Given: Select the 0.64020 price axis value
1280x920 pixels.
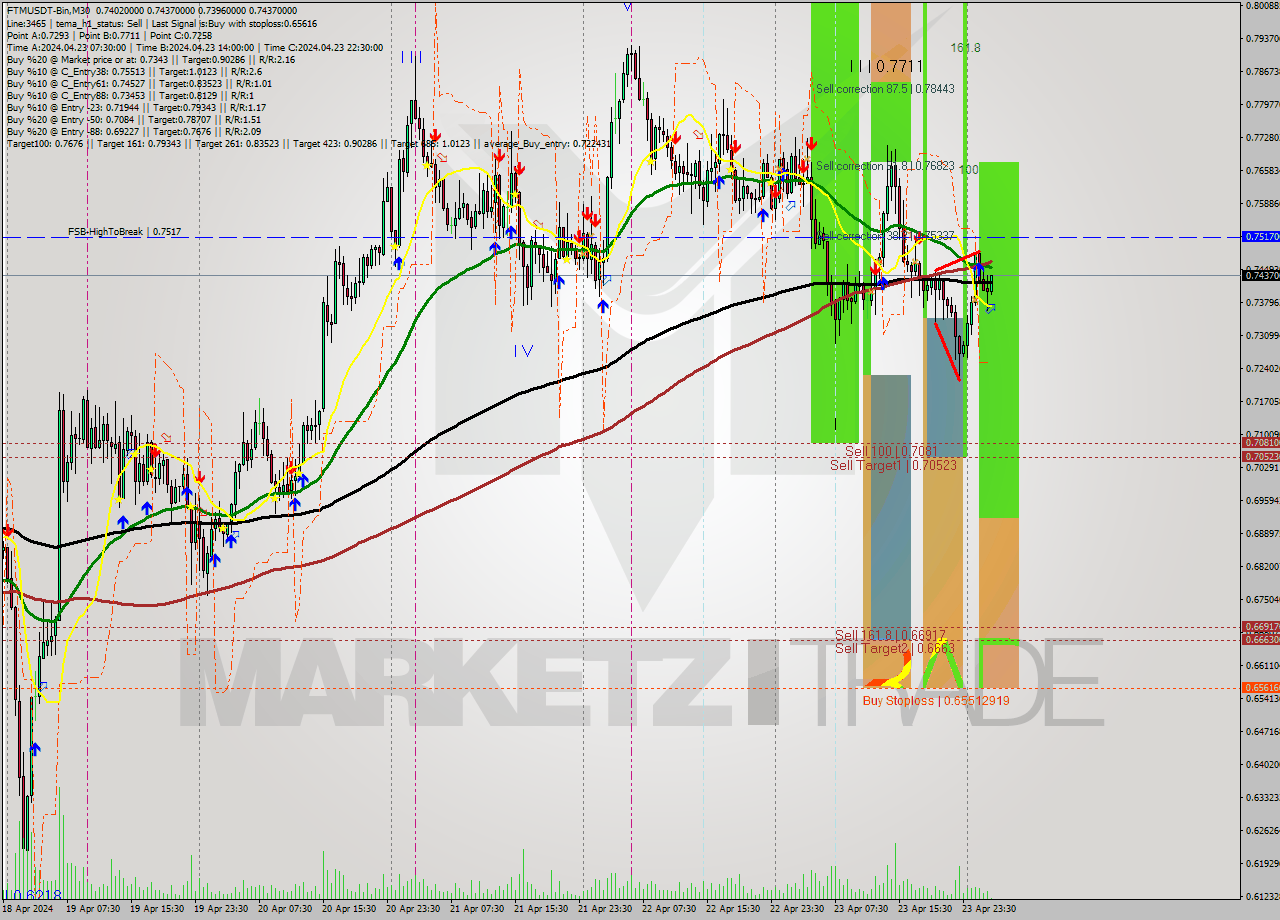Looking at the screenshot, I should point(1262,765).
